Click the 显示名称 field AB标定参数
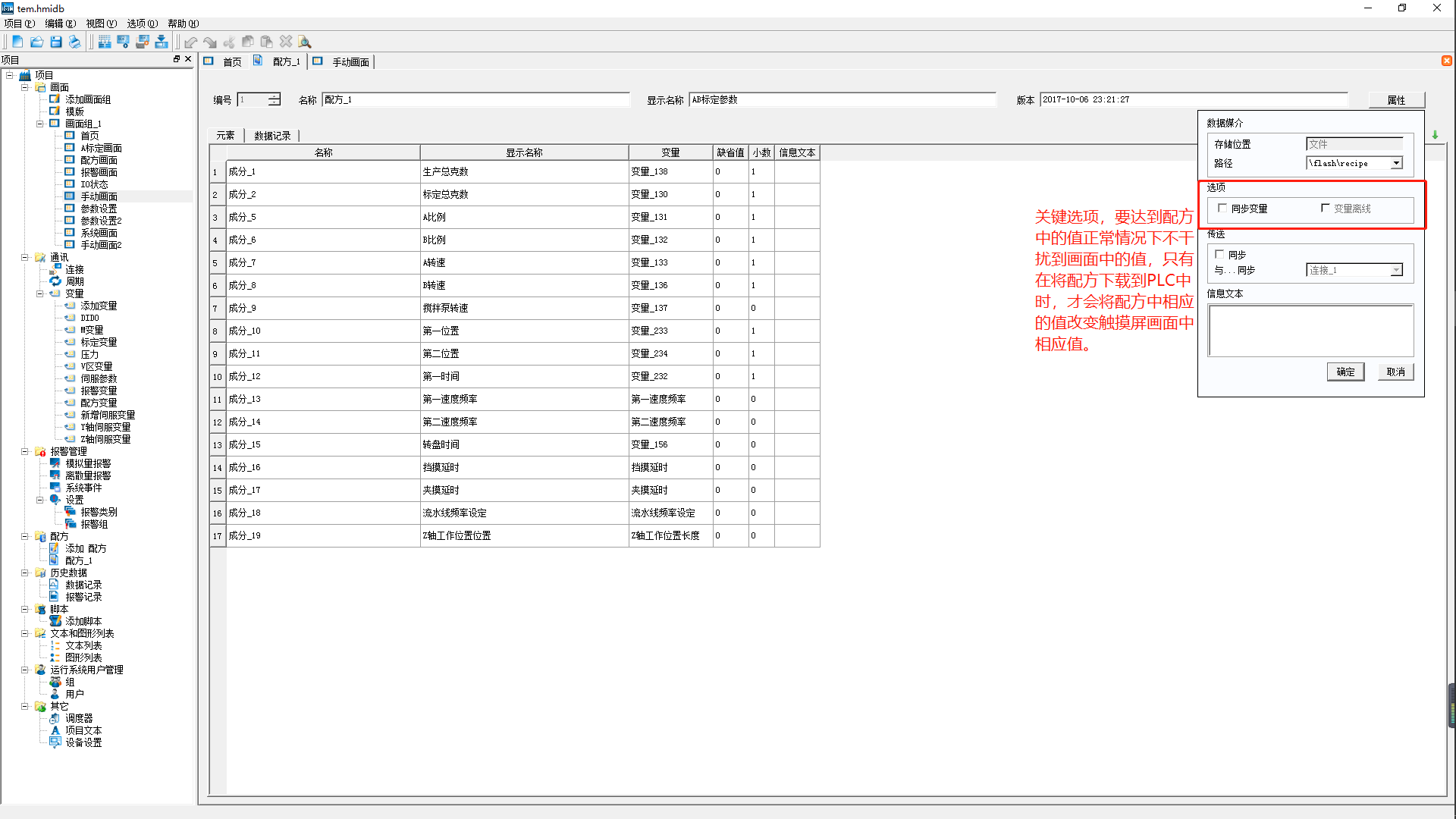 click(x=843, y=99)
